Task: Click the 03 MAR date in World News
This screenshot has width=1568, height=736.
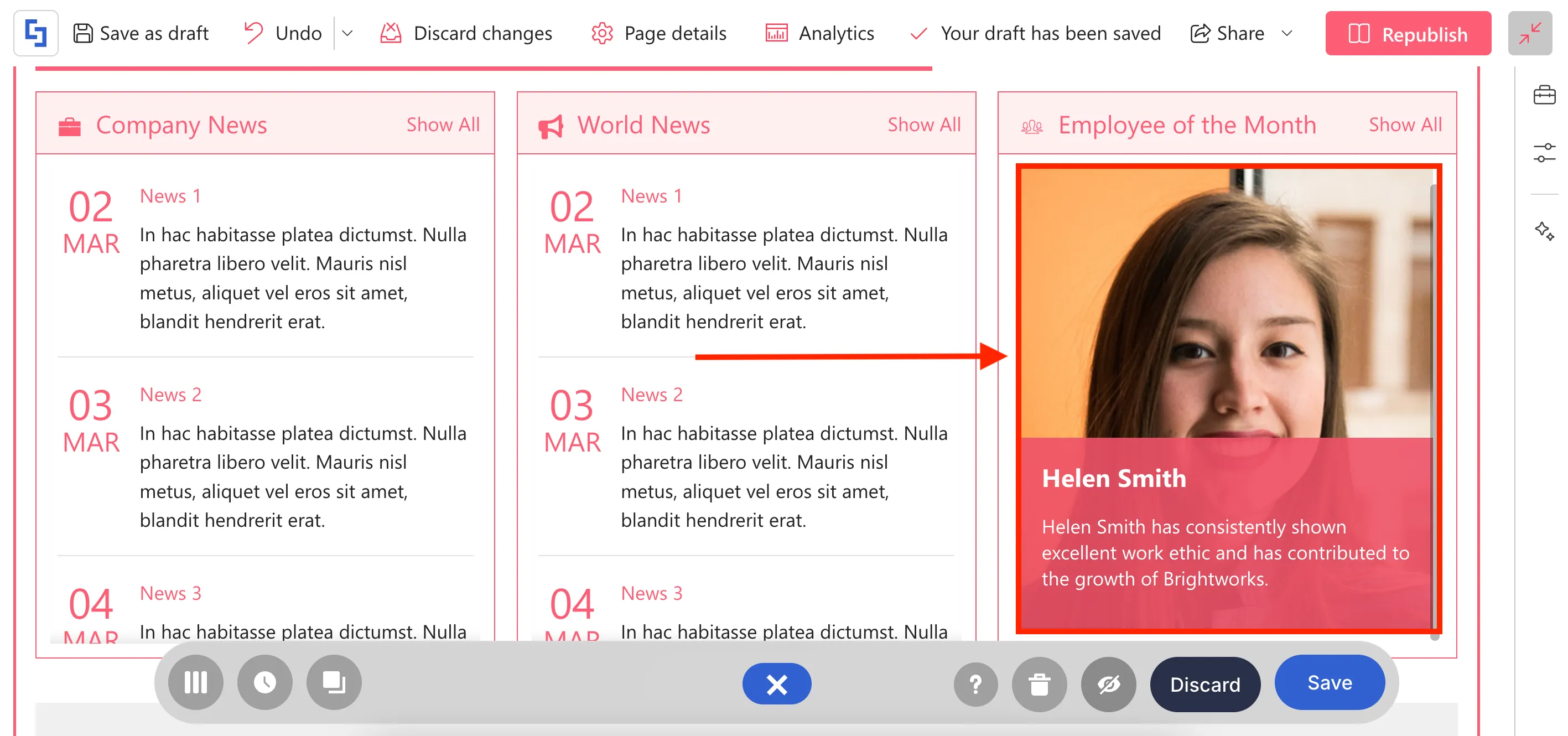Action: pos(572,421)
